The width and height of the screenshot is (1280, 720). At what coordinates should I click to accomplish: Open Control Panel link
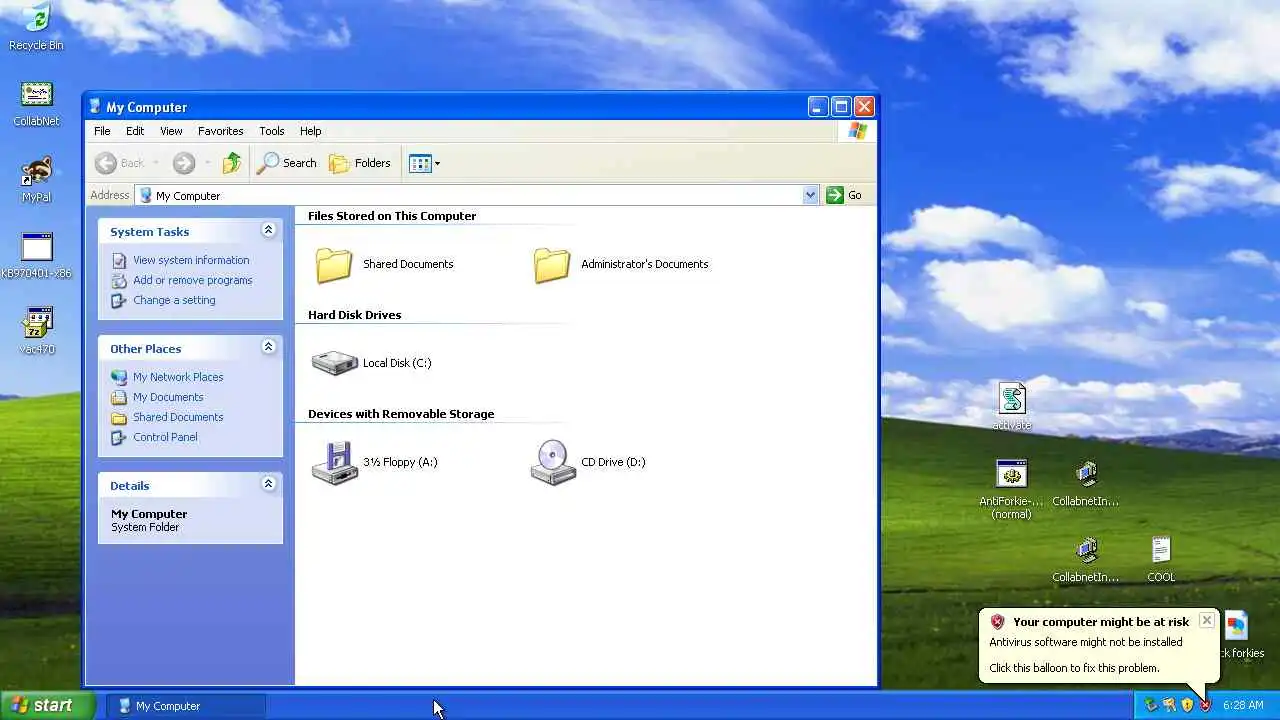coord(165,437)
